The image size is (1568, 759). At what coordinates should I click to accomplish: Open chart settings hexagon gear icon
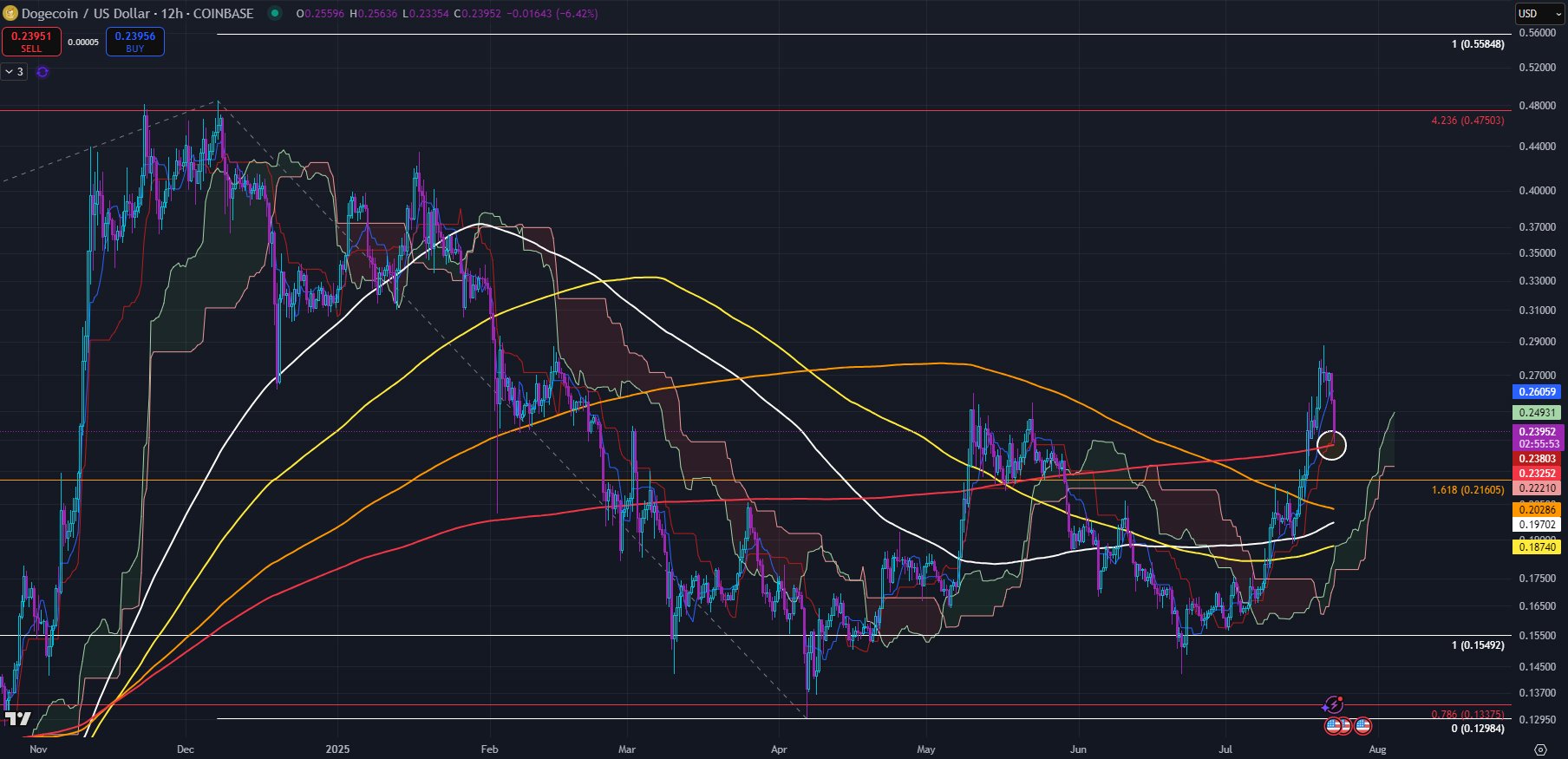(x=1540, y=749)
